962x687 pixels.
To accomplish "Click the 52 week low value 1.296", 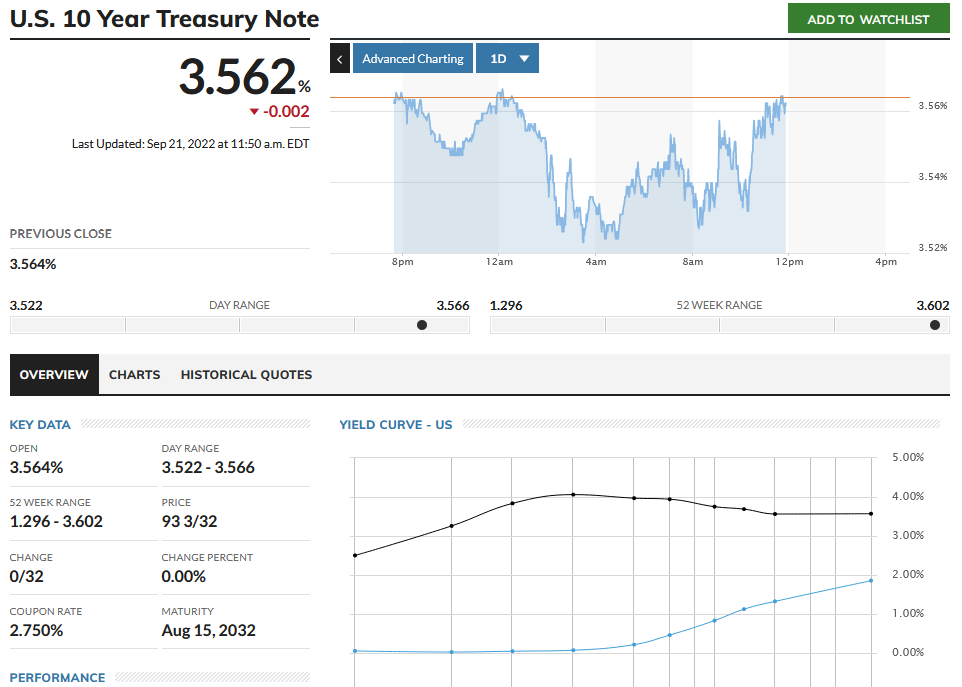I will coord(506,305).
